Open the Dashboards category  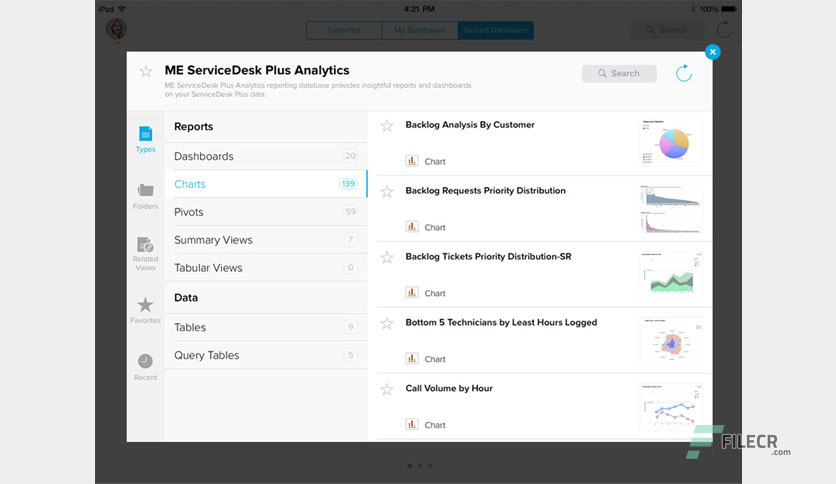point(266,156)
